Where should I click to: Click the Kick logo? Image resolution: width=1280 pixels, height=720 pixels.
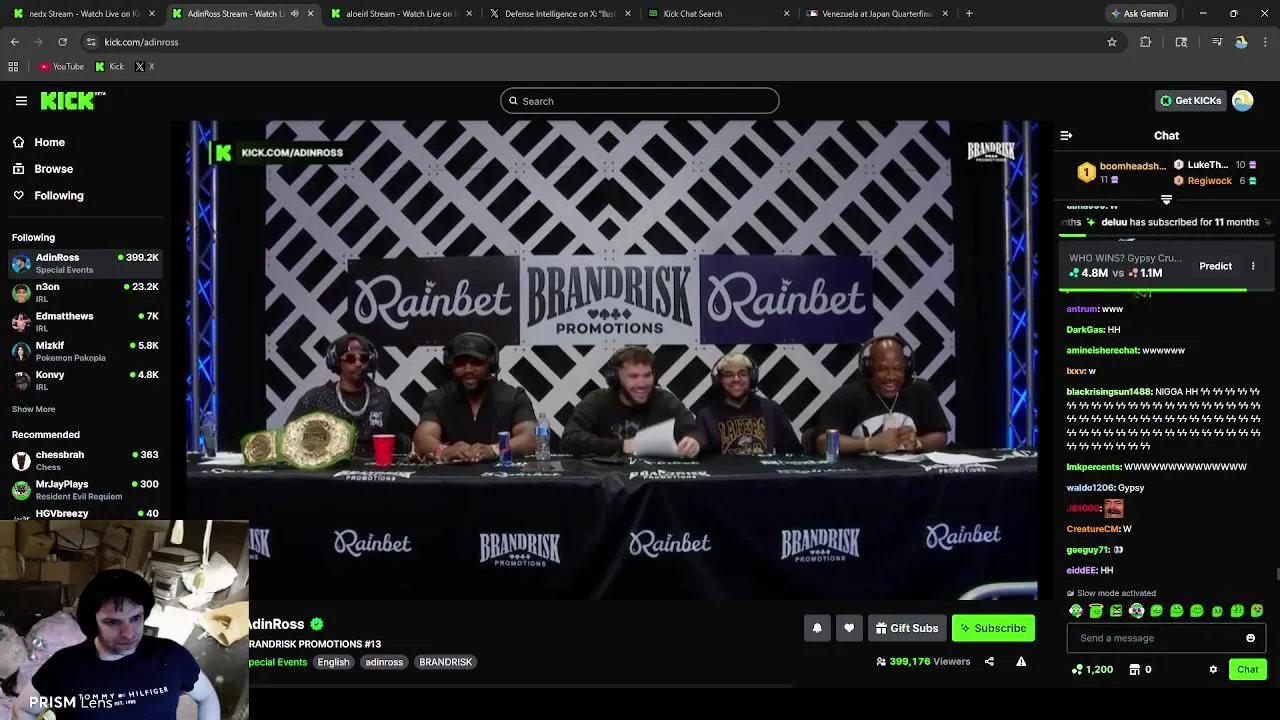73,100
